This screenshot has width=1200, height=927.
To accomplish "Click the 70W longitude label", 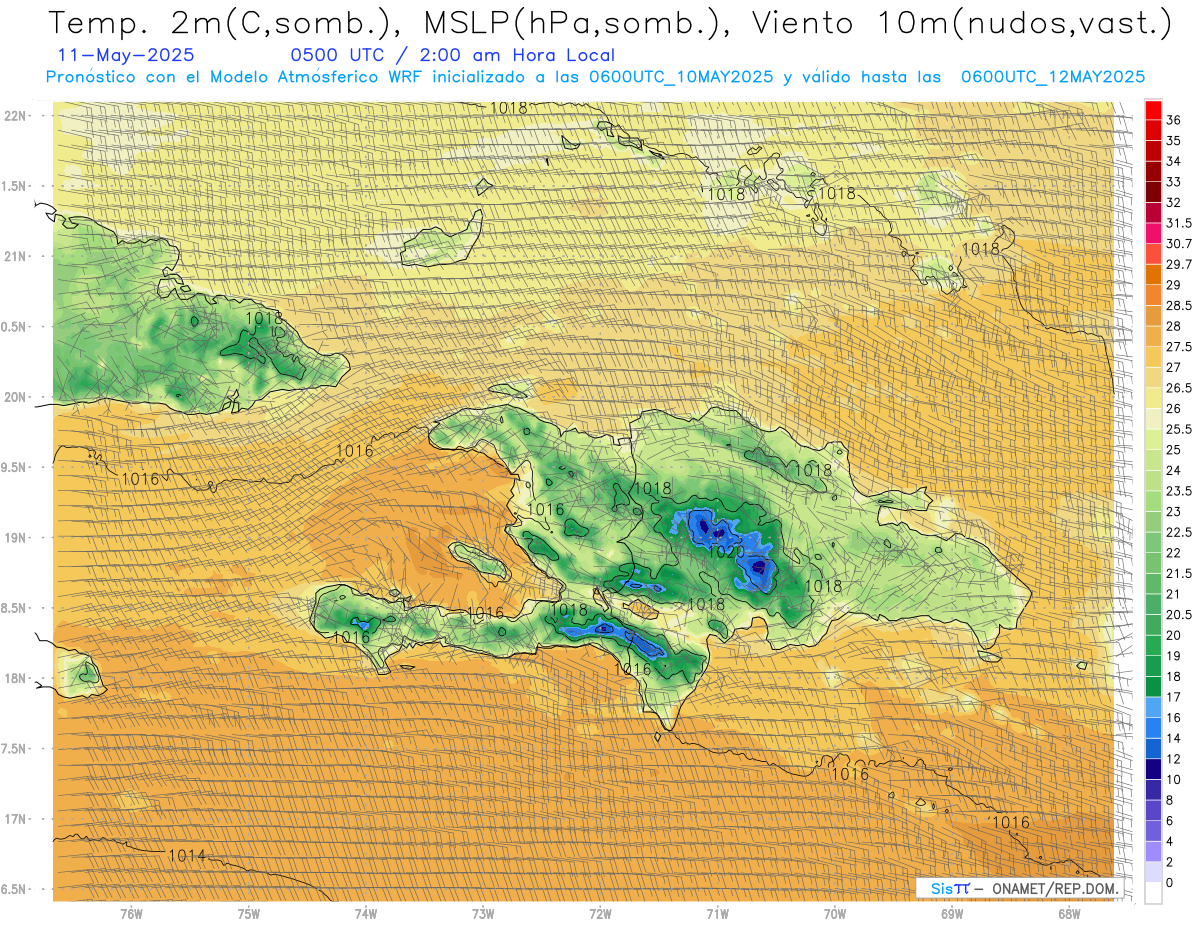I will coord(835,914).
